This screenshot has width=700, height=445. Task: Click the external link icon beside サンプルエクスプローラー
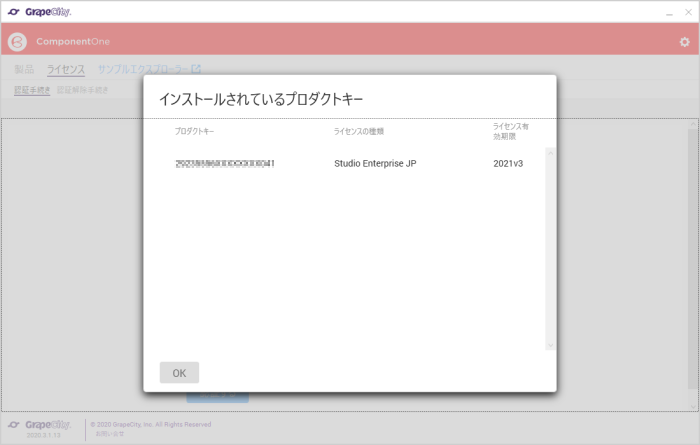(x=196, y=69)
